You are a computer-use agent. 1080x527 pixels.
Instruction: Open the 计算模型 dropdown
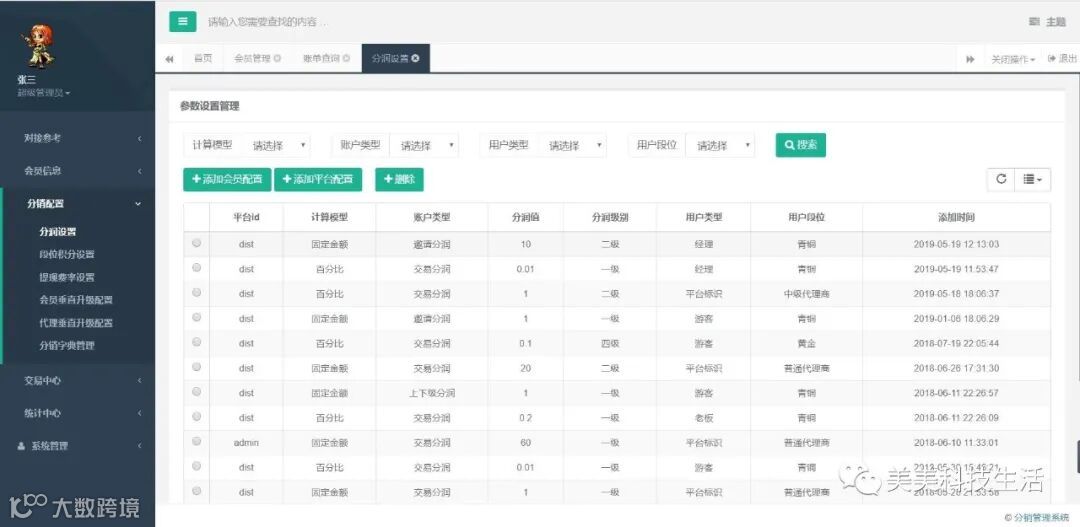point(276,145)
